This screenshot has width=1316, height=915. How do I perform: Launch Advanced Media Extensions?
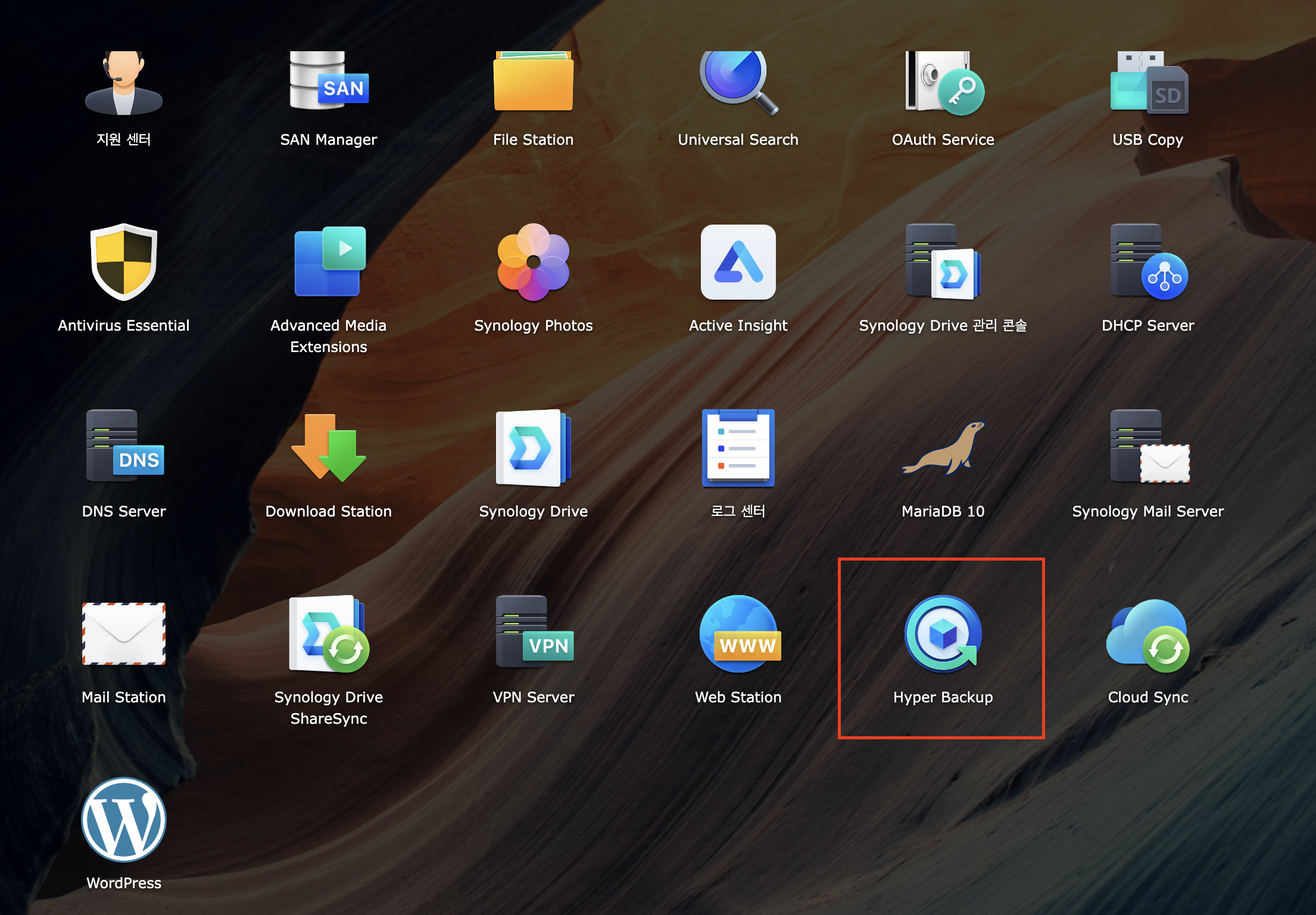click(x=328, y=262)
